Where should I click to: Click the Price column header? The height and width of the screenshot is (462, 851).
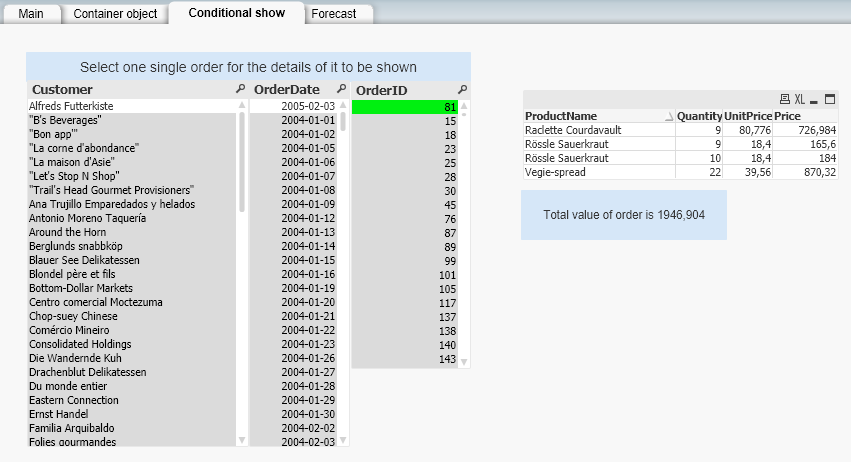point(788,116)
